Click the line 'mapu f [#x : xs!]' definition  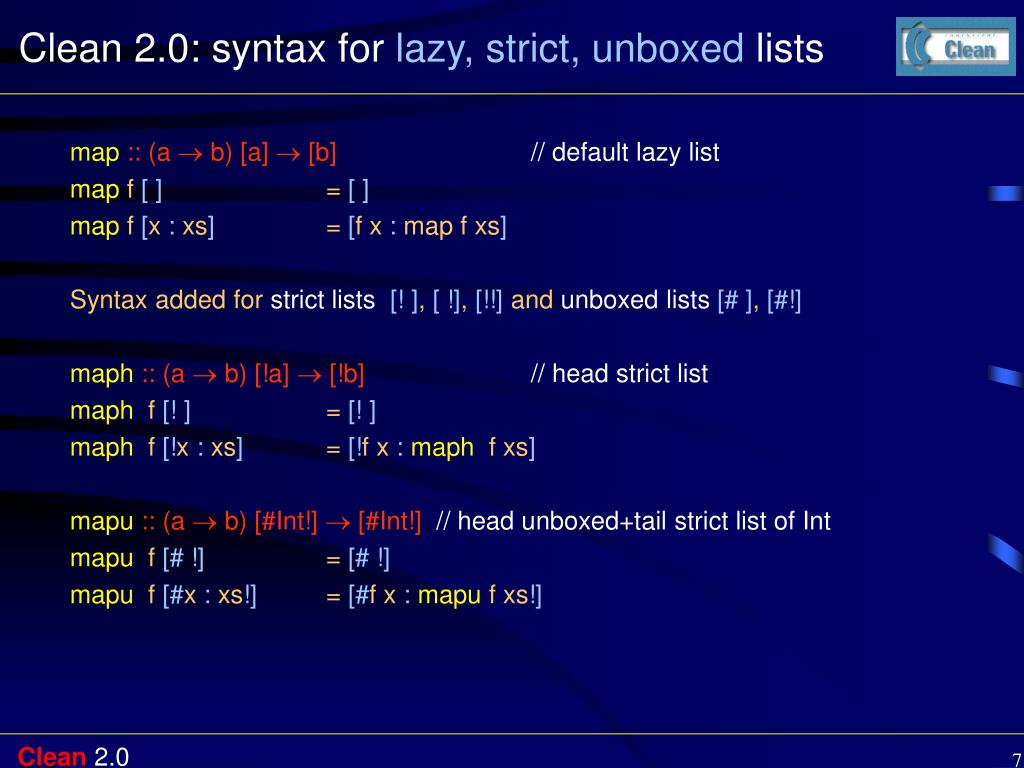[306, 596]
